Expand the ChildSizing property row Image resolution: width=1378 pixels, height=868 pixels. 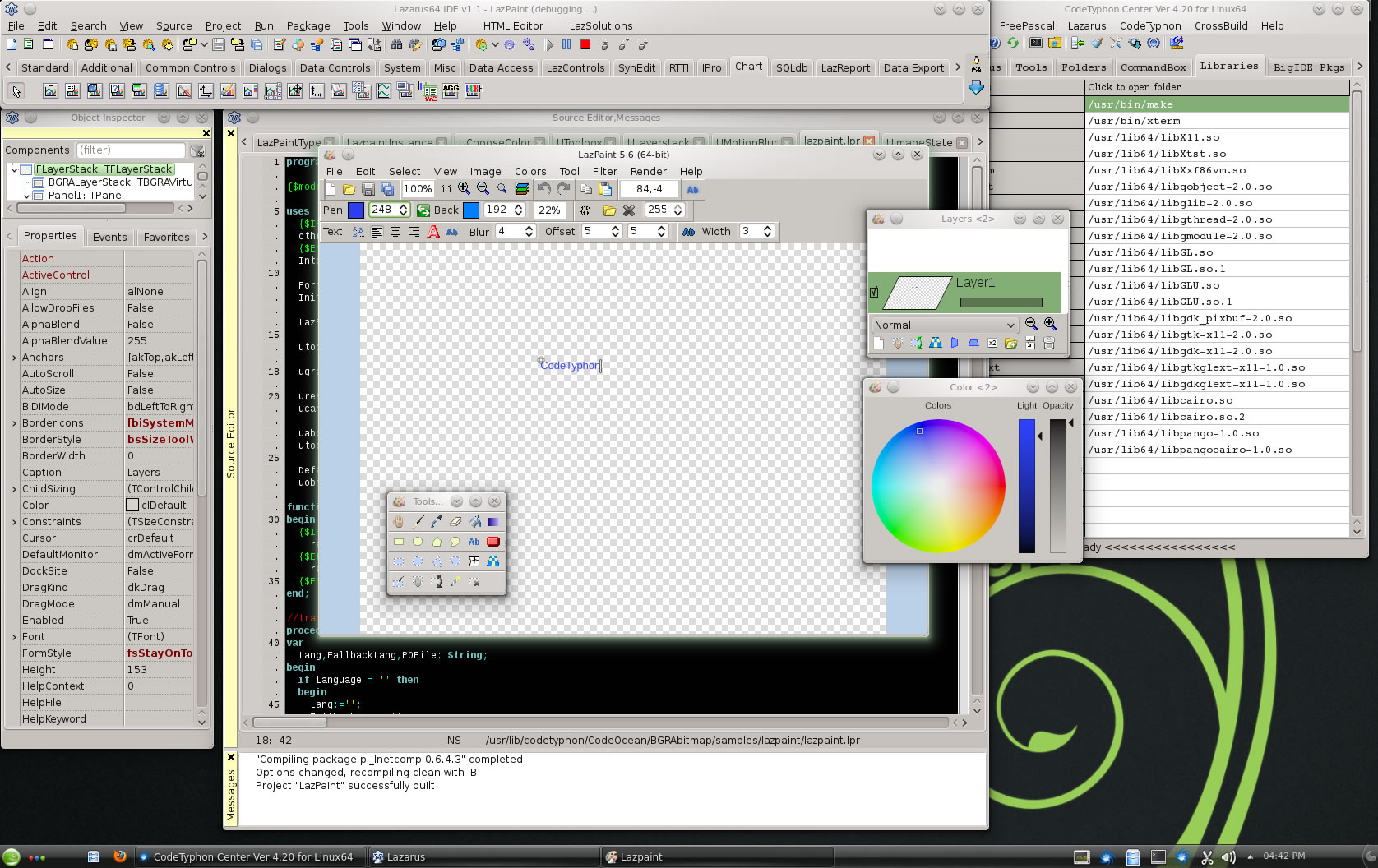pyautogui.click(x=14, y=489)
